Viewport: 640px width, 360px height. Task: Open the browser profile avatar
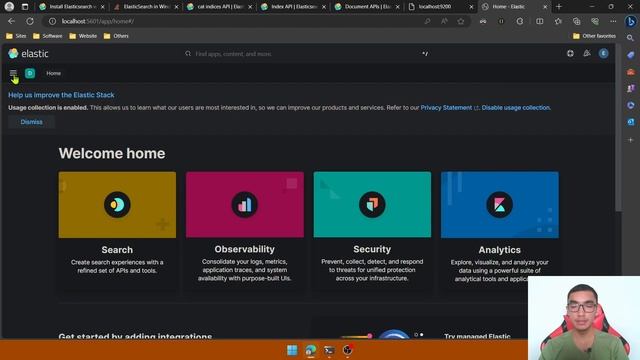[x=9, y=7]
